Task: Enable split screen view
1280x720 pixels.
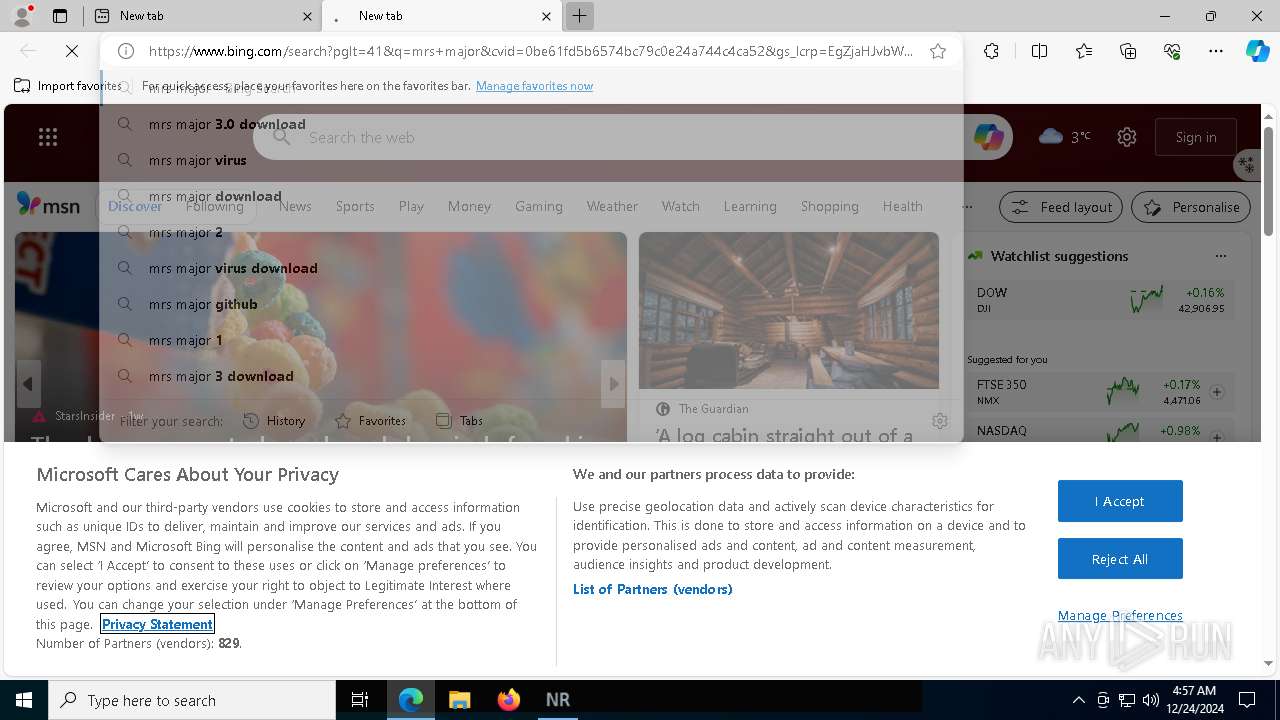Action: [1039, 51]
